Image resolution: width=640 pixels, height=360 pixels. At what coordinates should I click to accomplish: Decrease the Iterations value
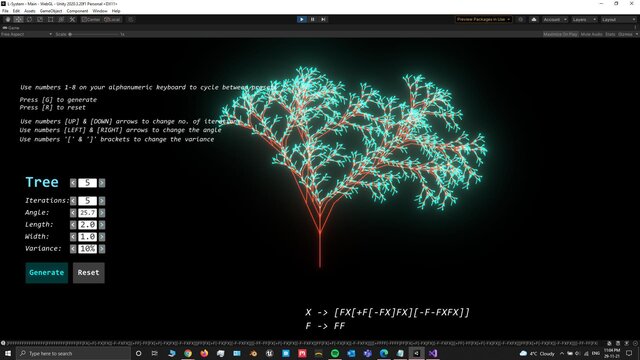point(73,201)
